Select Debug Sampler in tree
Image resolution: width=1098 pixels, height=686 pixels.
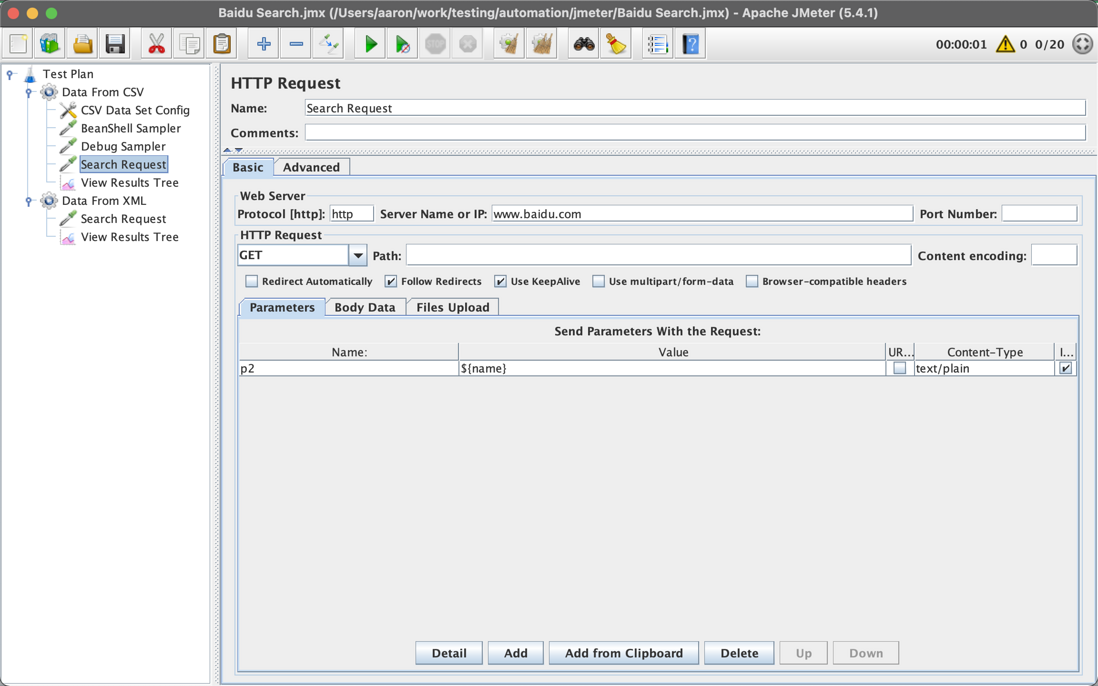click(123, 146)
